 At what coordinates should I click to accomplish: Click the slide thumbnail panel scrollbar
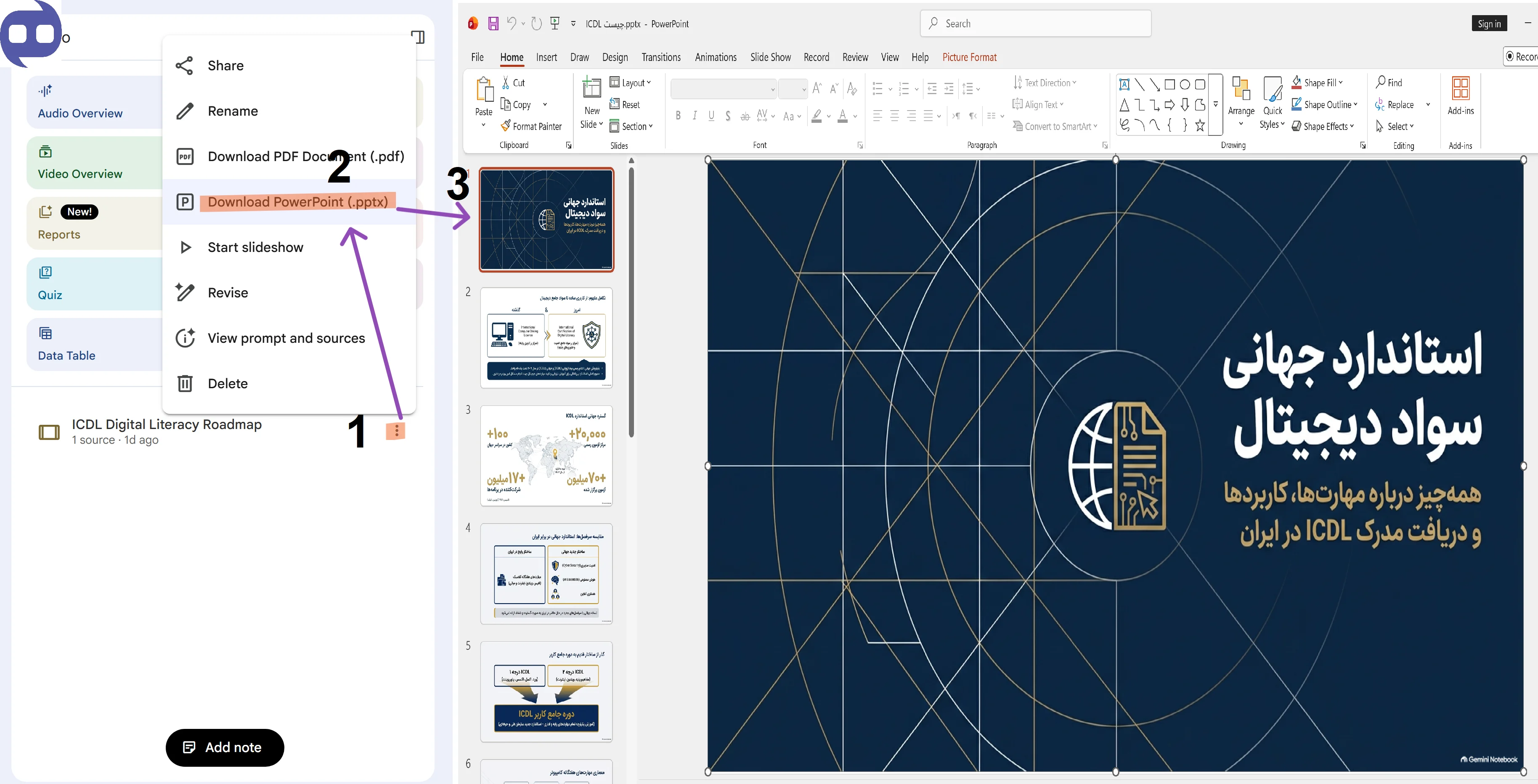point(631,302)
